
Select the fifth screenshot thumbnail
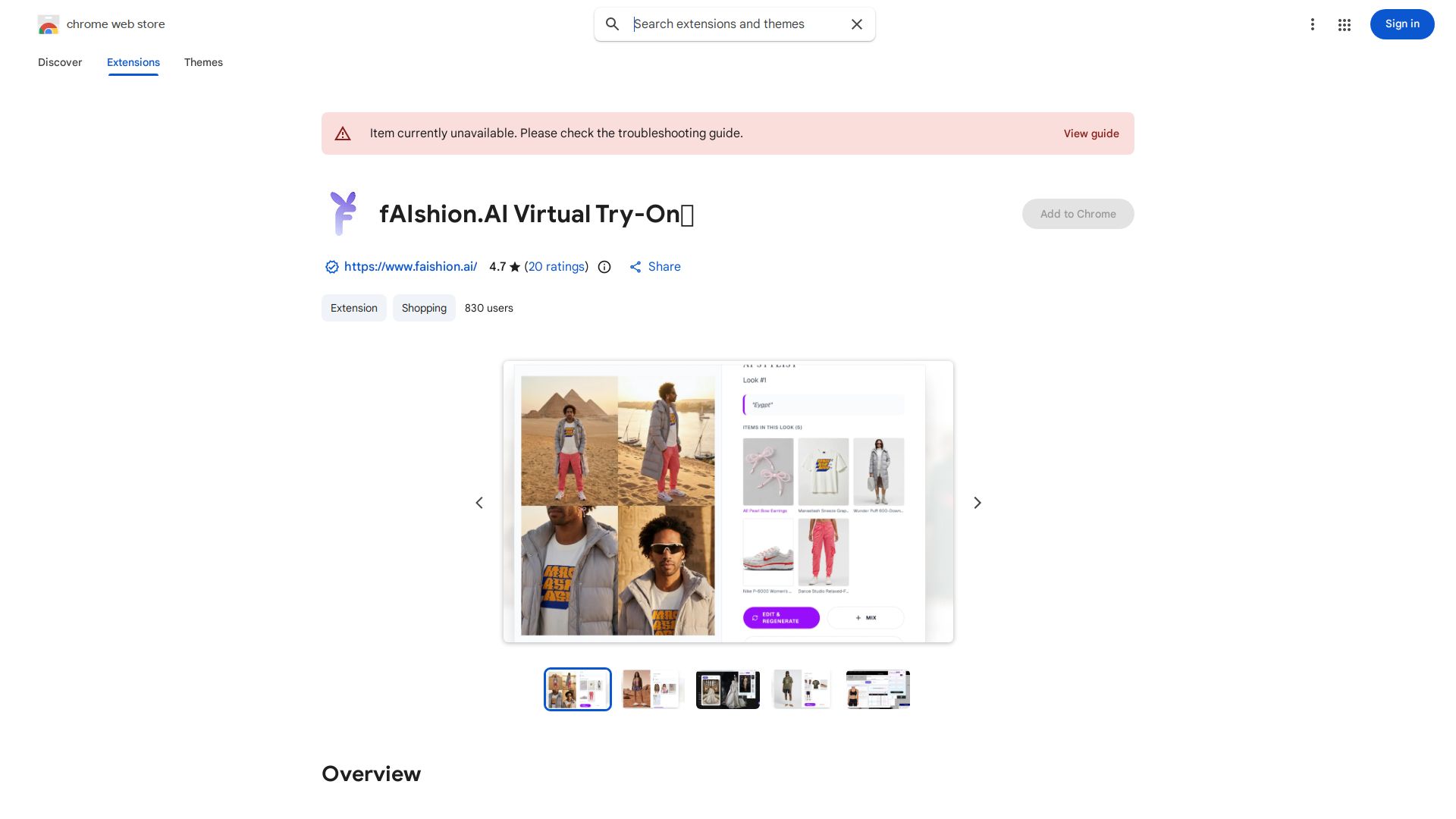pos(878,689)
